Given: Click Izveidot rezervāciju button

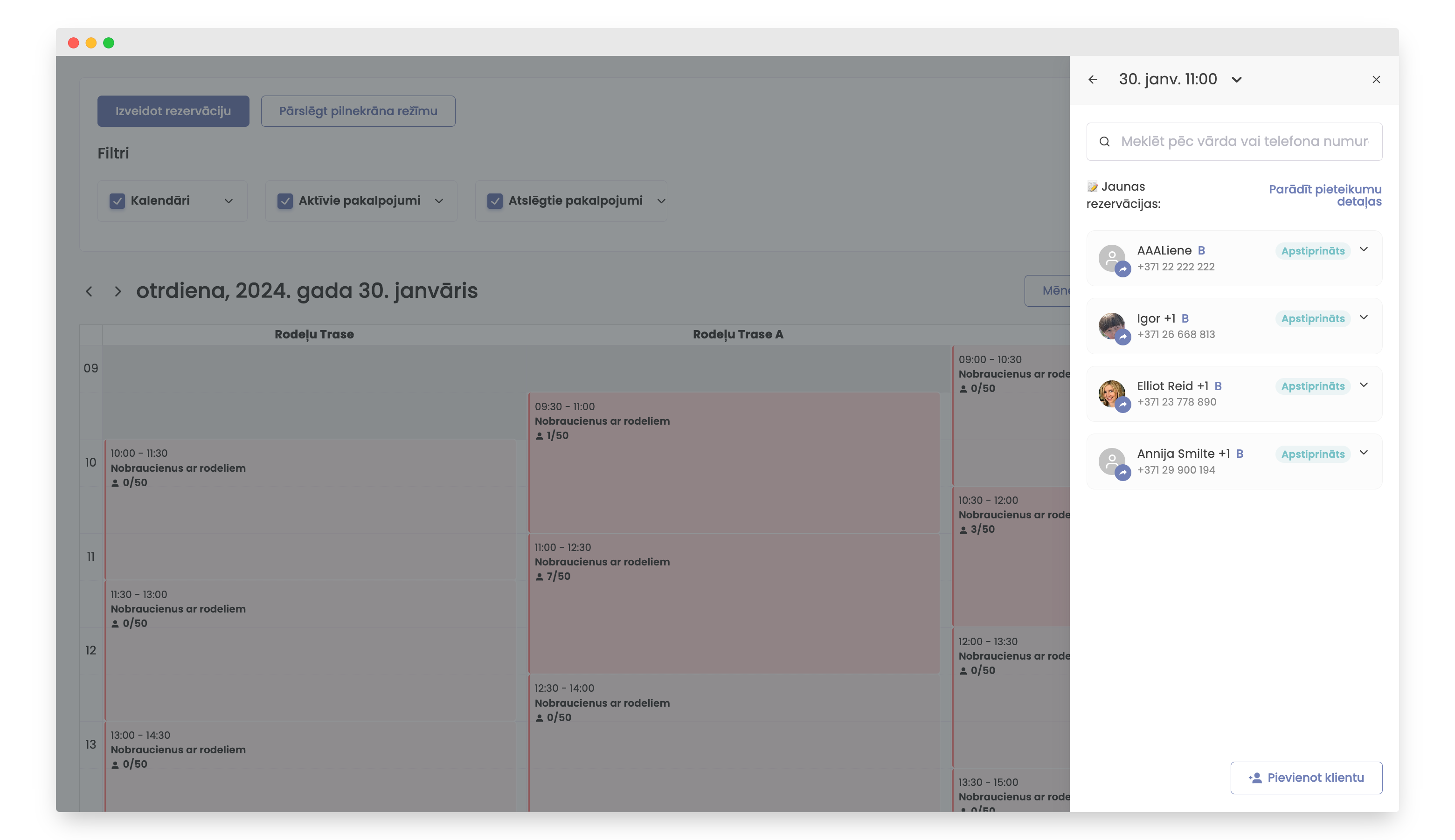Looking at the screenshot, I should pos(173,111).
